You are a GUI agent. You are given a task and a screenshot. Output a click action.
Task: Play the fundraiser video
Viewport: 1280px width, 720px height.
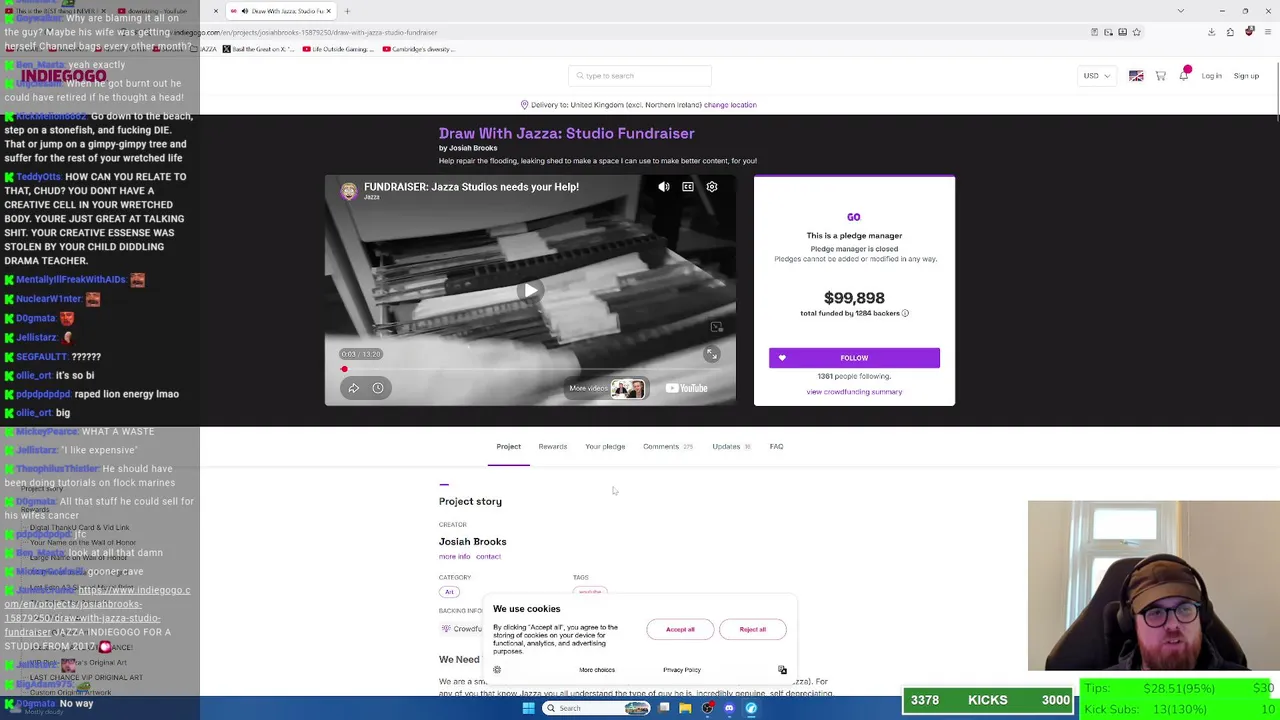tap(530, 291)
